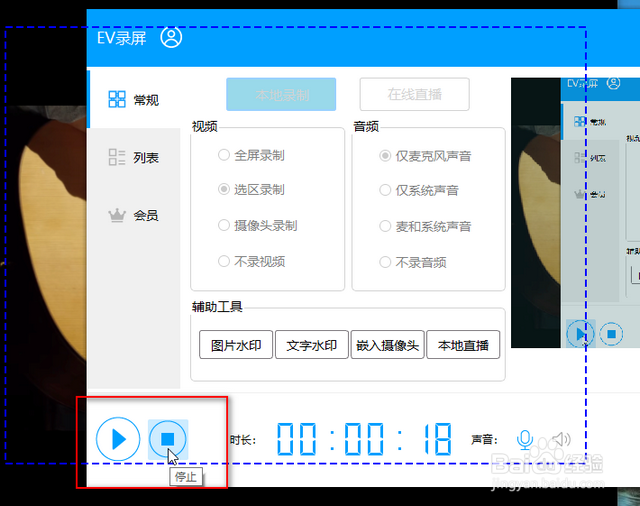This screenshot has width=640, height=506.
Task: Switch to 在线直播 mode
Action: 414,94
